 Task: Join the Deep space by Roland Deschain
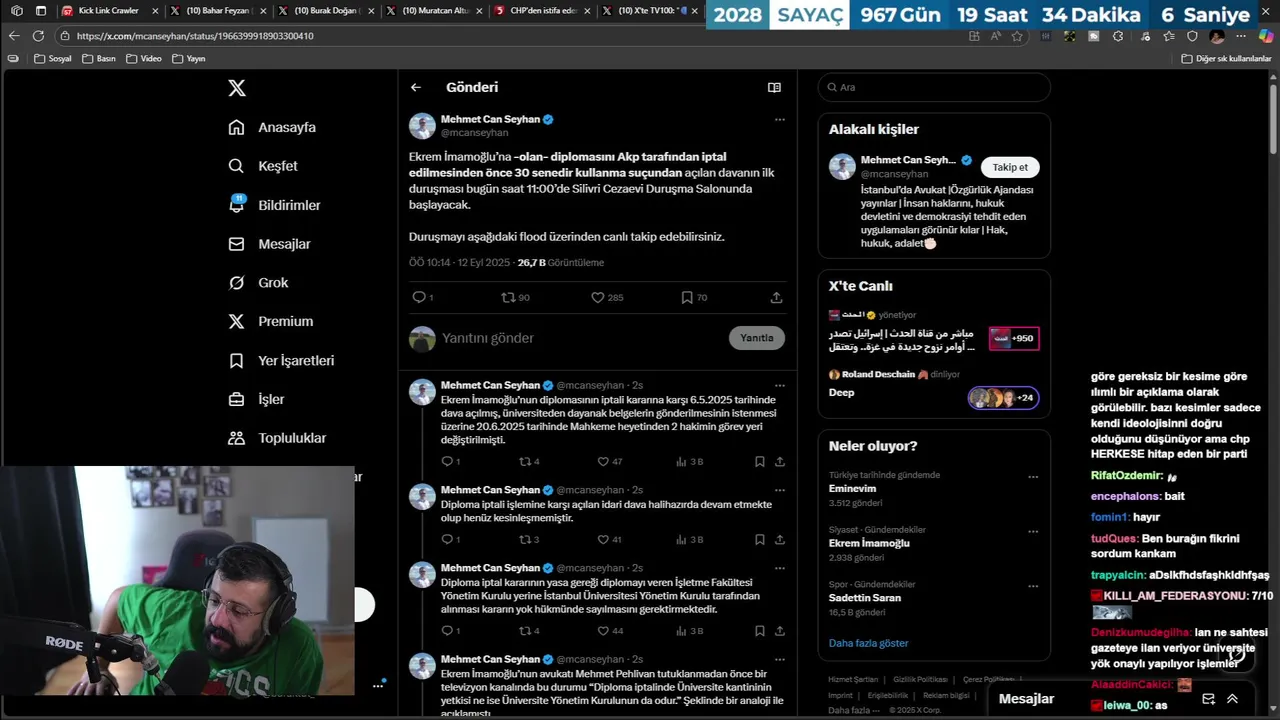[934, 385]
